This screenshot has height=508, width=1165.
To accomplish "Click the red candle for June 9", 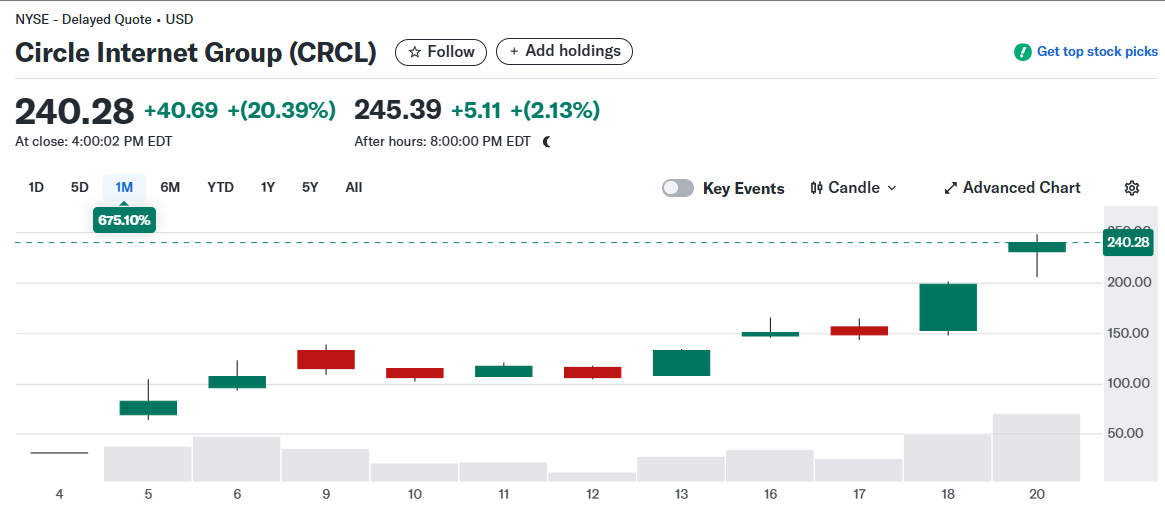I will pos(326,359).
